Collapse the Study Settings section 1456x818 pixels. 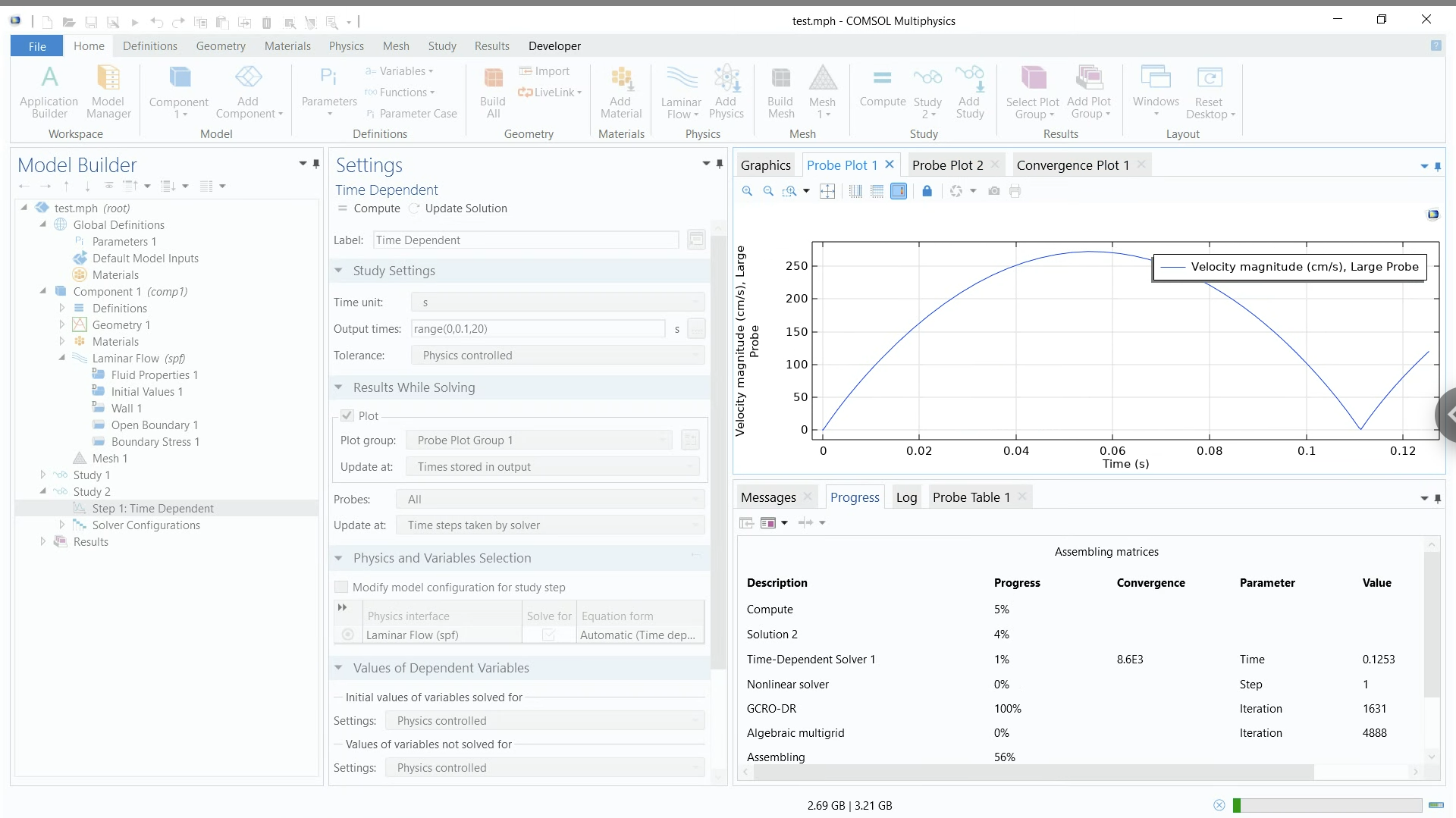click(x=339, y=271)
